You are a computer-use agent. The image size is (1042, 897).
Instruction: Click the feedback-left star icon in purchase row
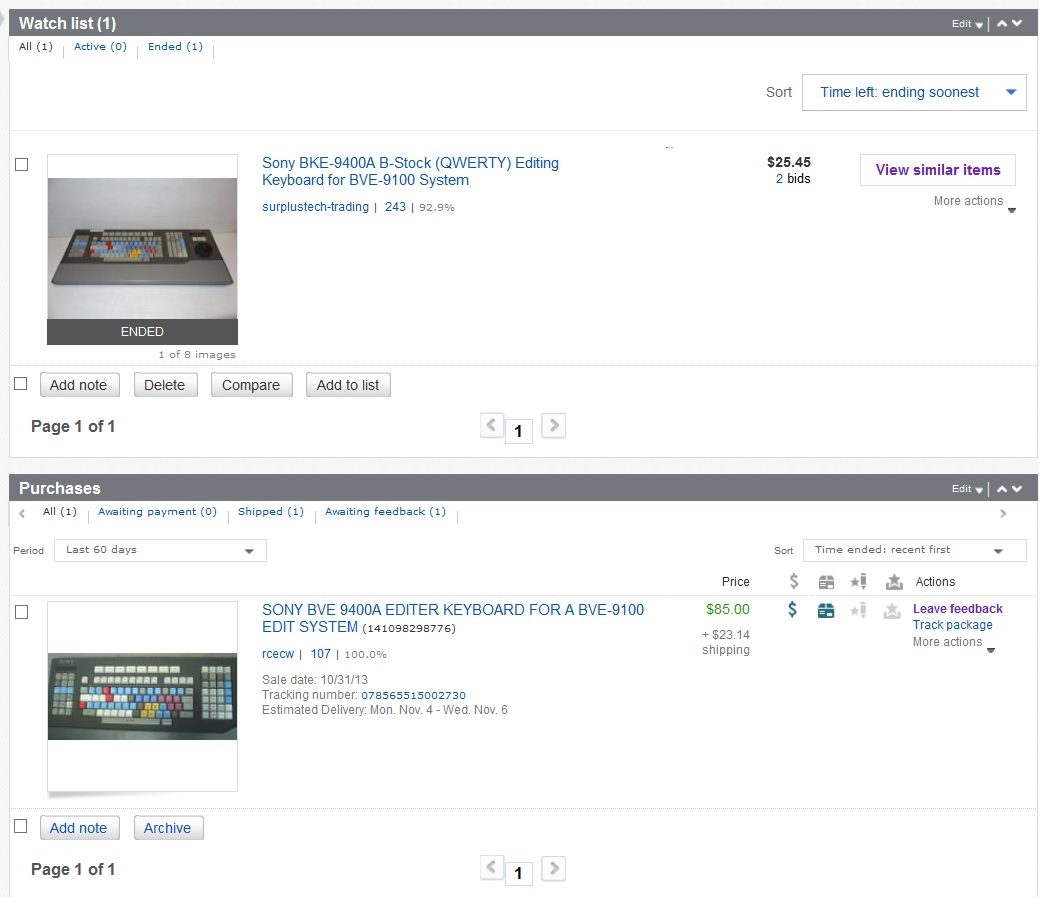click(x=859, y=609)
